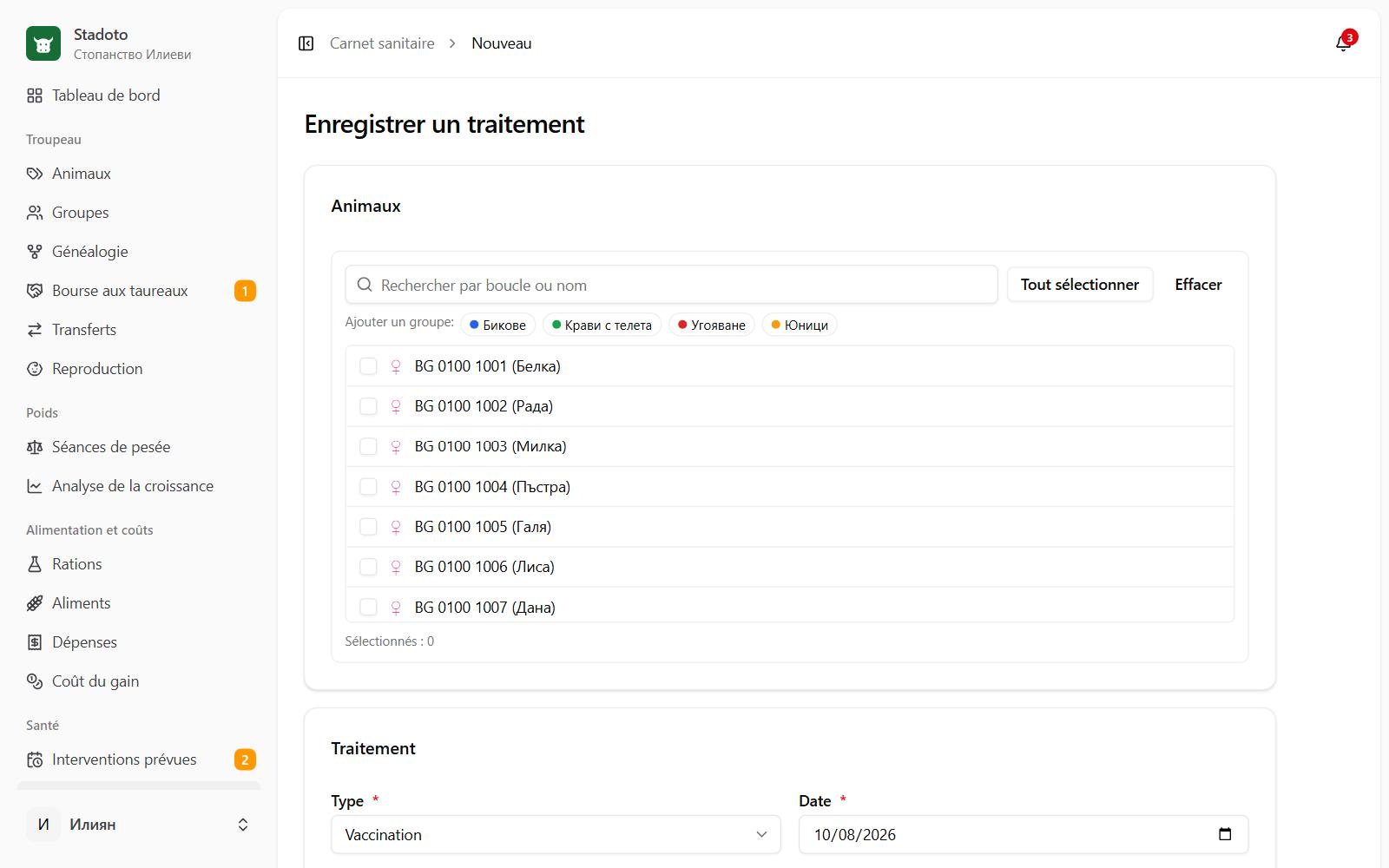
Task: Add the Угояване group chip
Action: point(711,325)
